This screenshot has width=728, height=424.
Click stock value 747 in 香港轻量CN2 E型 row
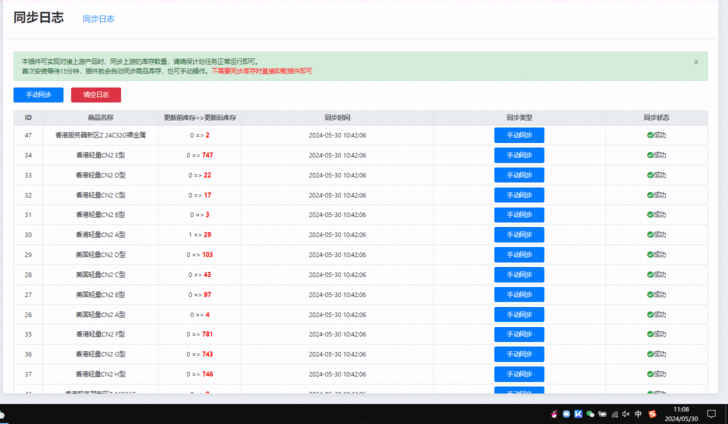(x=207, y=155)
